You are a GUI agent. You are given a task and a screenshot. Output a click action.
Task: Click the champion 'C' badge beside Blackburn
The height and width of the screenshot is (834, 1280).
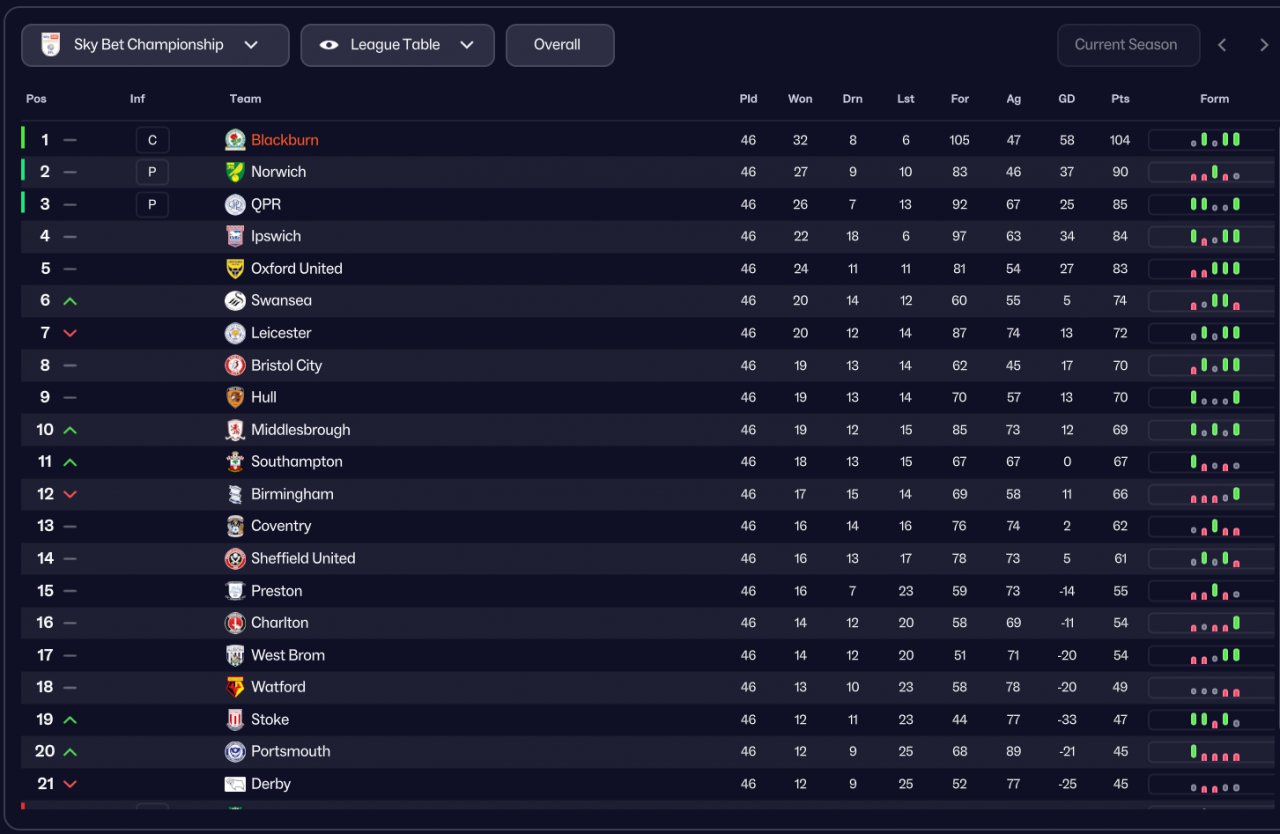click(x=152, y=140)
